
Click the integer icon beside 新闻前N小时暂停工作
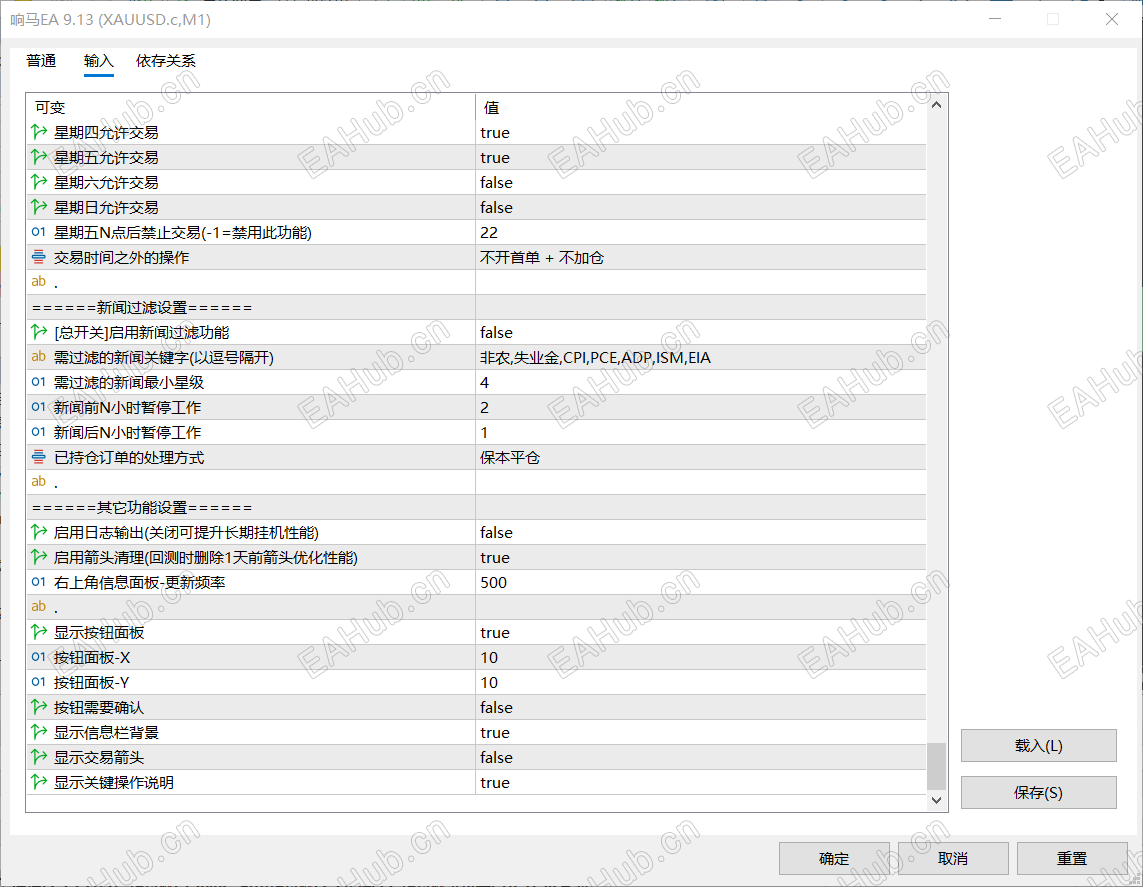click(39, 407)
